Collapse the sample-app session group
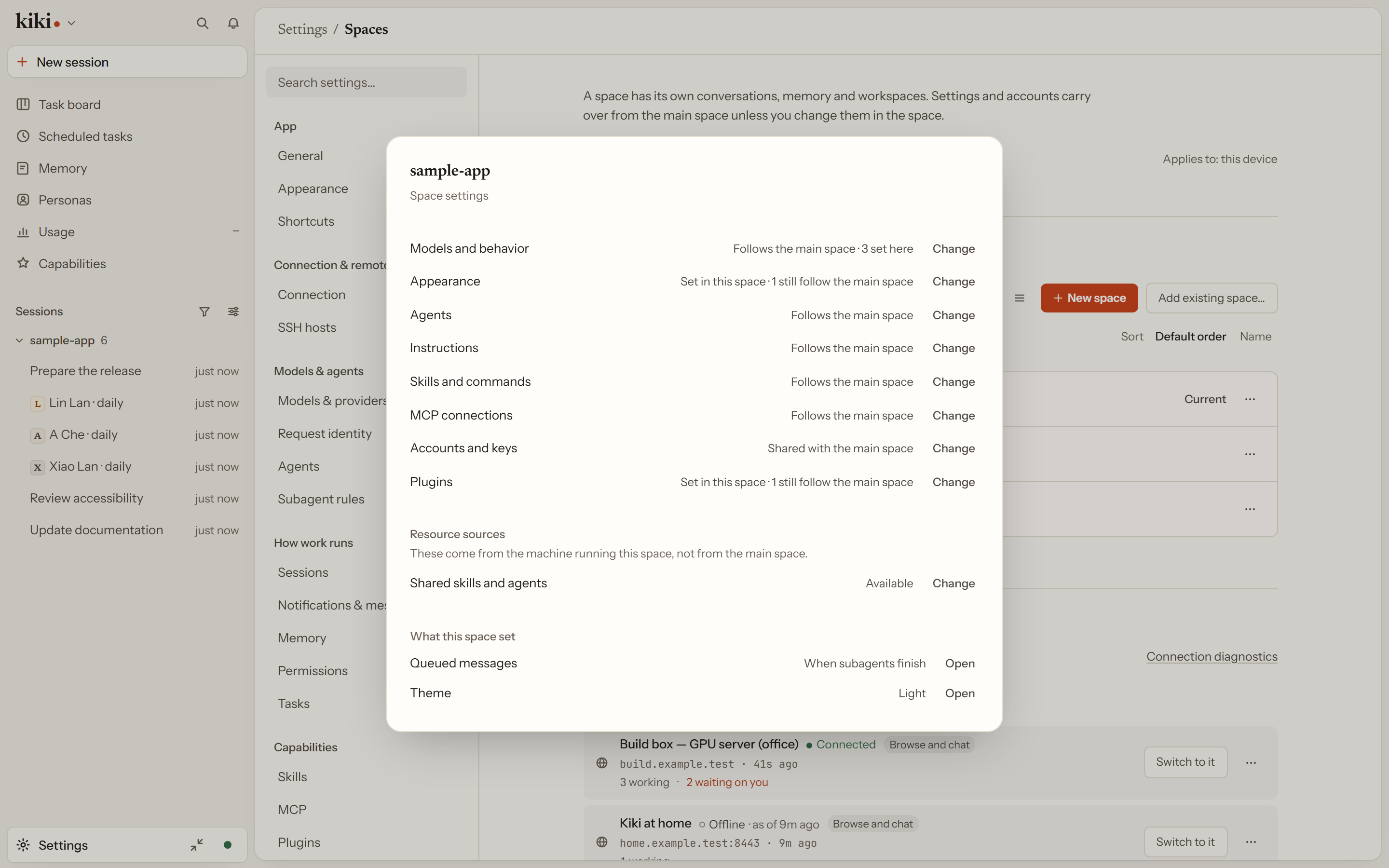Viewport: 1389px width, 868px height. tap(19, 340)
